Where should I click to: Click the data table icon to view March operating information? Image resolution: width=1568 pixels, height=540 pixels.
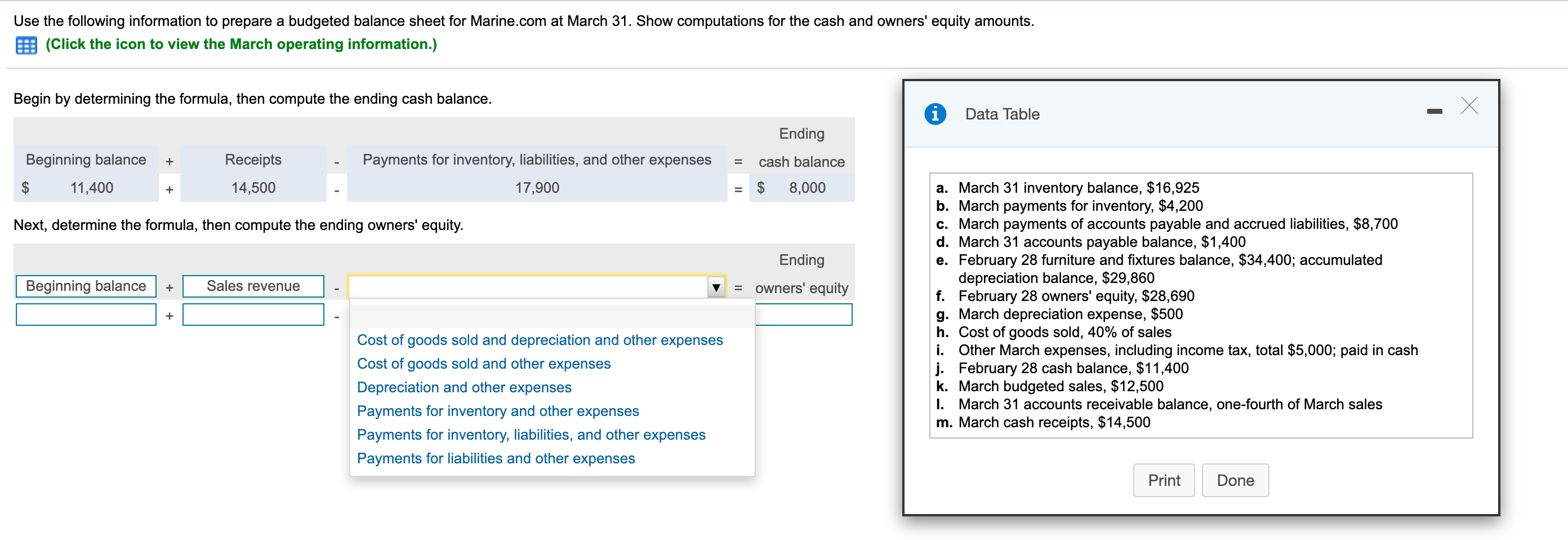point(25,44)
